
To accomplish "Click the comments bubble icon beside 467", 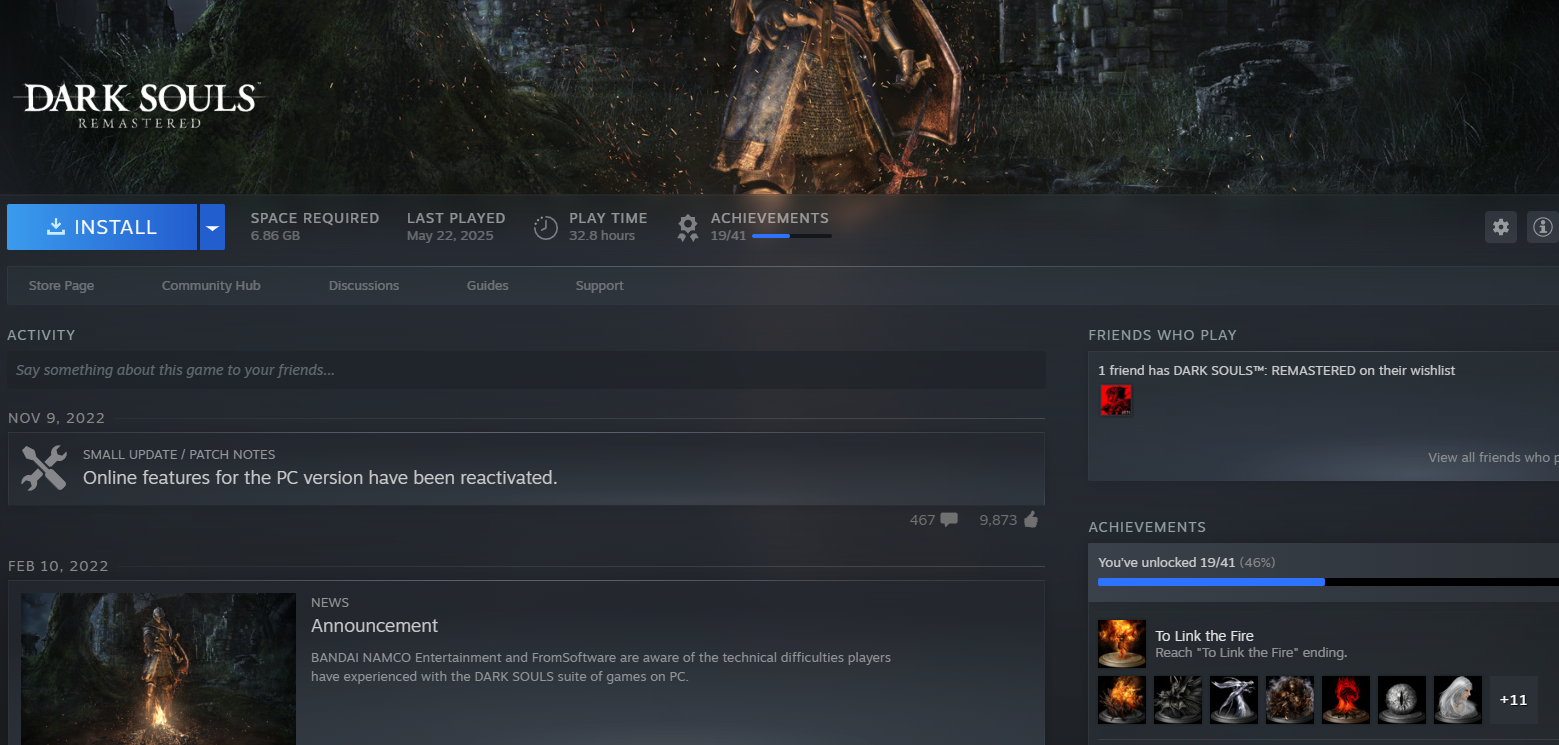I will pos(949,520).
